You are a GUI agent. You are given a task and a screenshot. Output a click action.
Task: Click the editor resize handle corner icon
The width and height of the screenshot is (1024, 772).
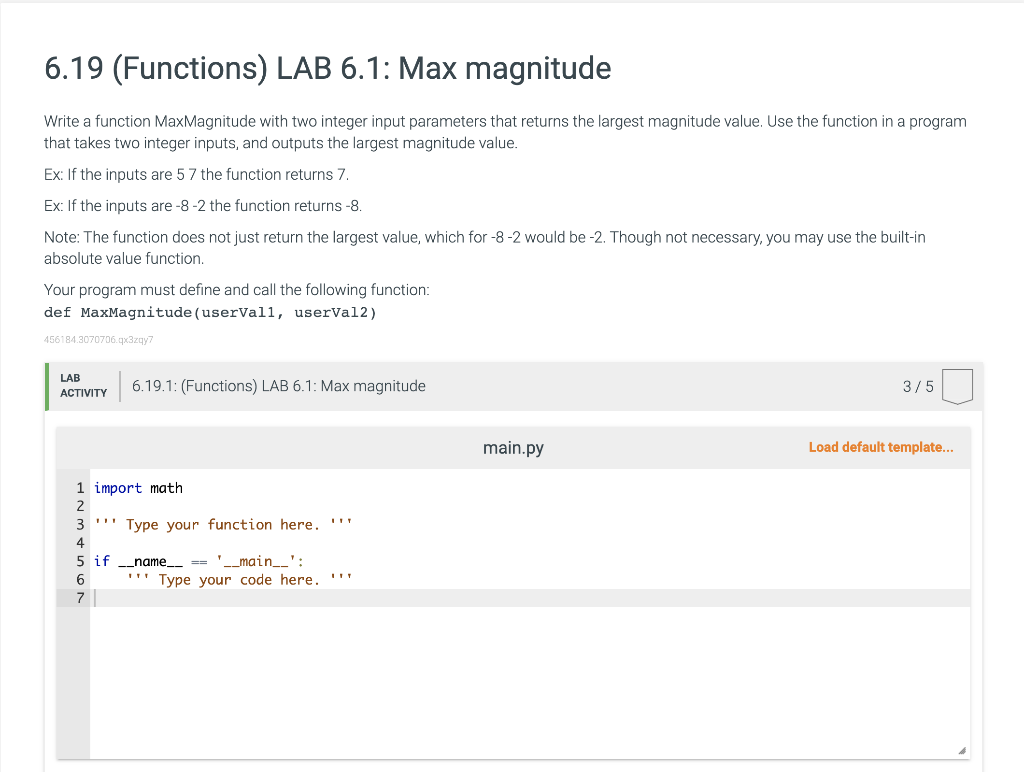point(962,750)
